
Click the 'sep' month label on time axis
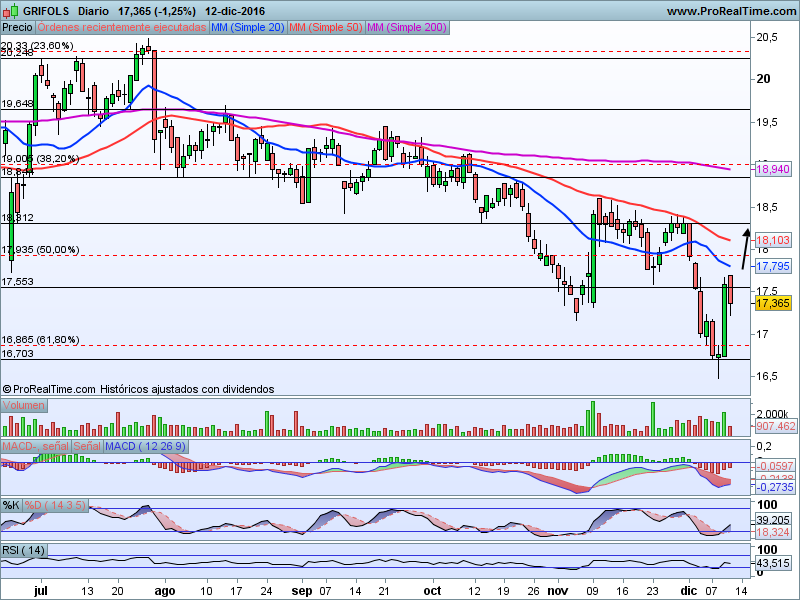(x=302, y=591)
